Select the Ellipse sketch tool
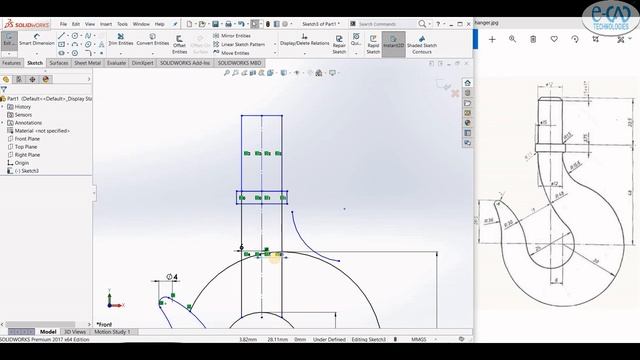Image resolution: width=640 pixels, height=360 pixels. (88, 44)
